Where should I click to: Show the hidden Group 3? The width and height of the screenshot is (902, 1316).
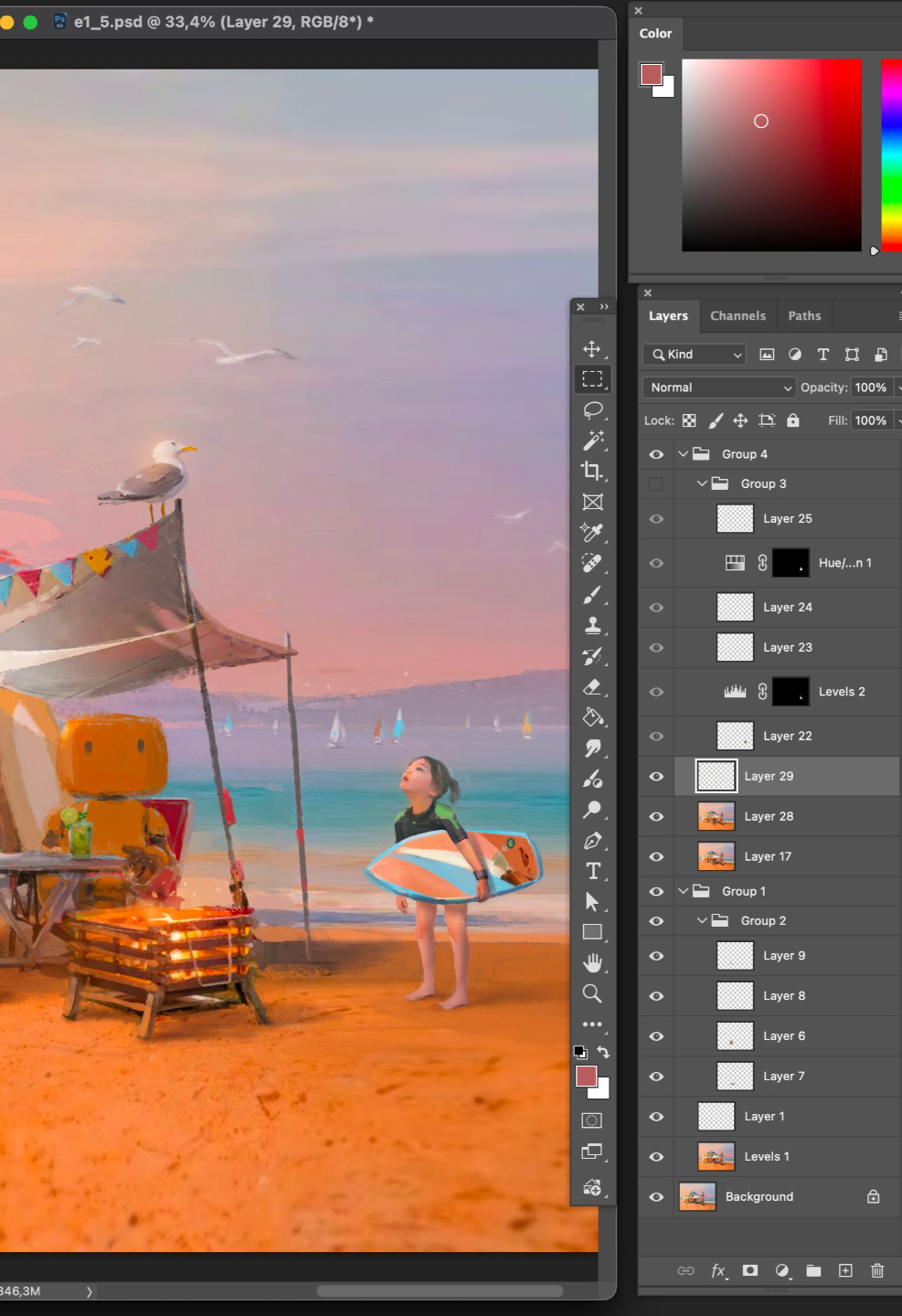click(656, 484)
